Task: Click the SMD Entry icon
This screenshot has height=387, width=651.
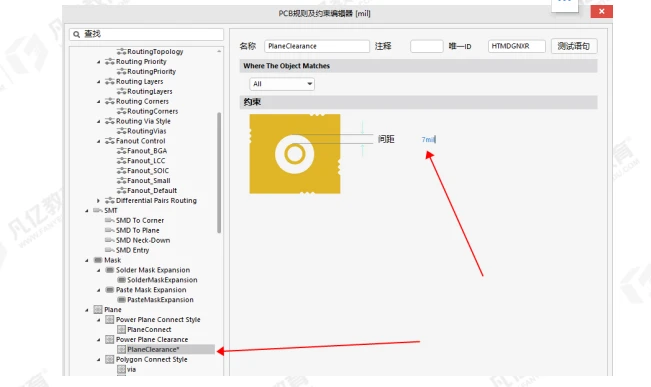Action: [110, 250]
